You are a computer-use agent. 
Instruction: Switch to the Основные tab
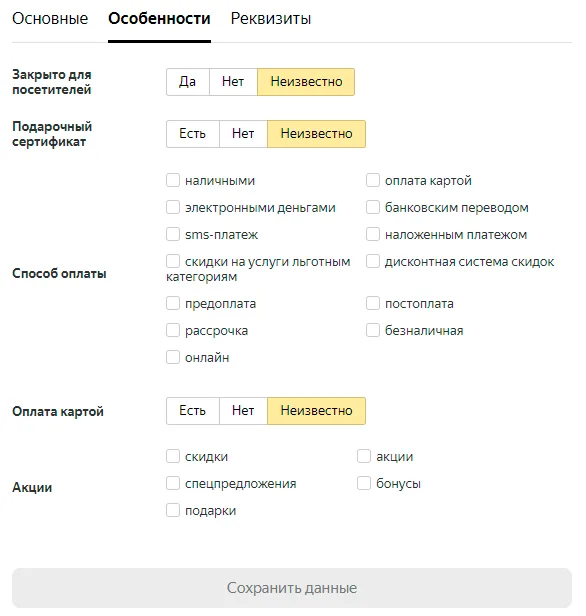click(x=50, y=18)
